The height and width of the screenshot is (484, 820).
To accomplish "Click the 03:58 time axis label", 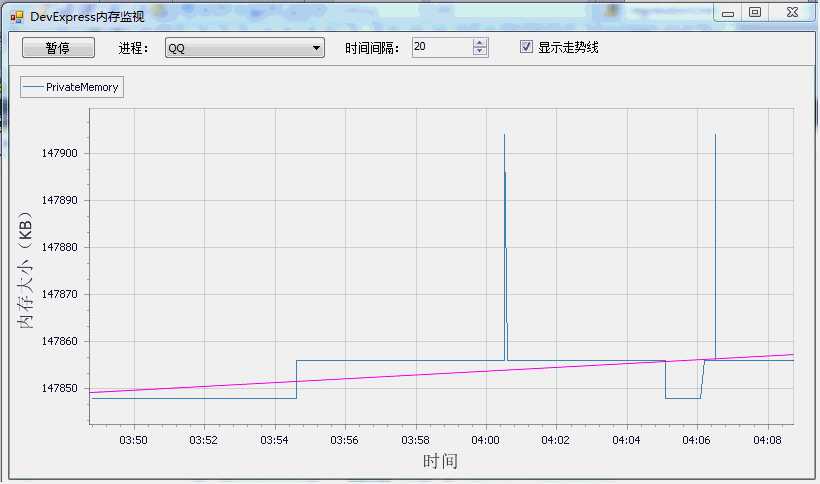I will point(415,440).
